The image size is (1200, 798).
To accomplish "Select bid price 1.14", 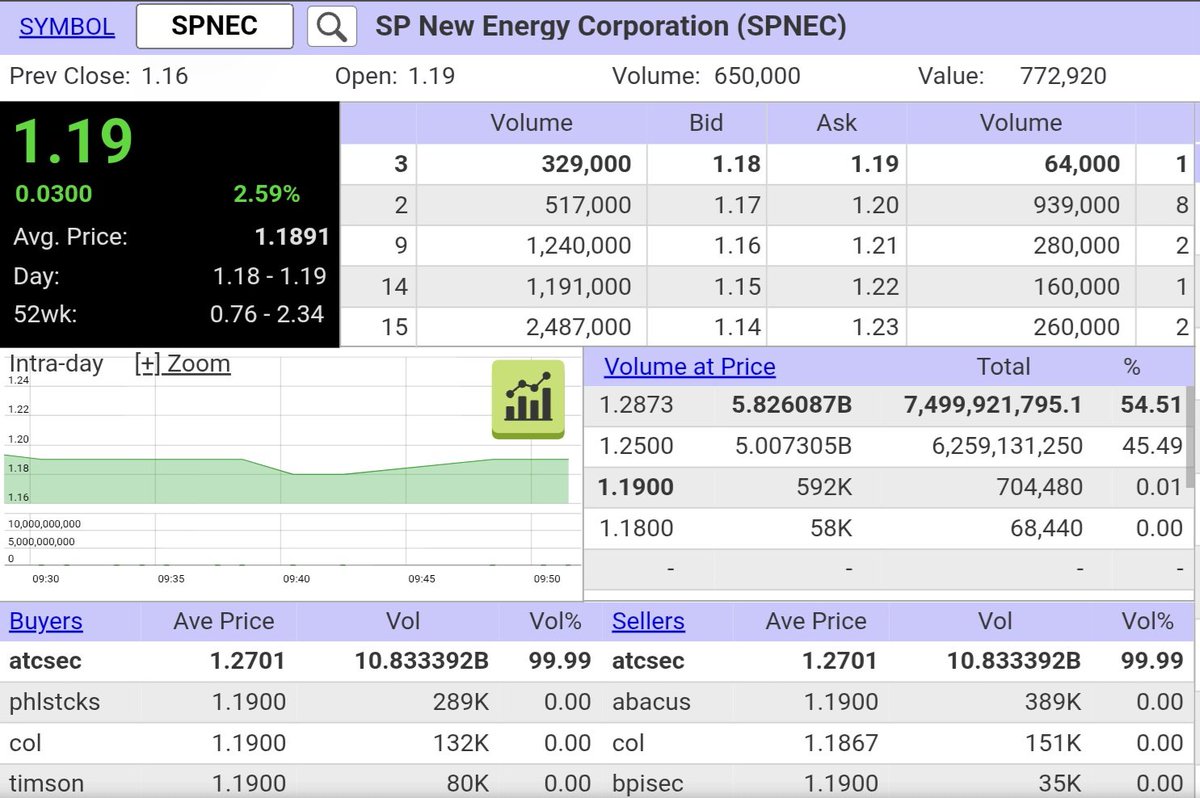I will point(737,327).
